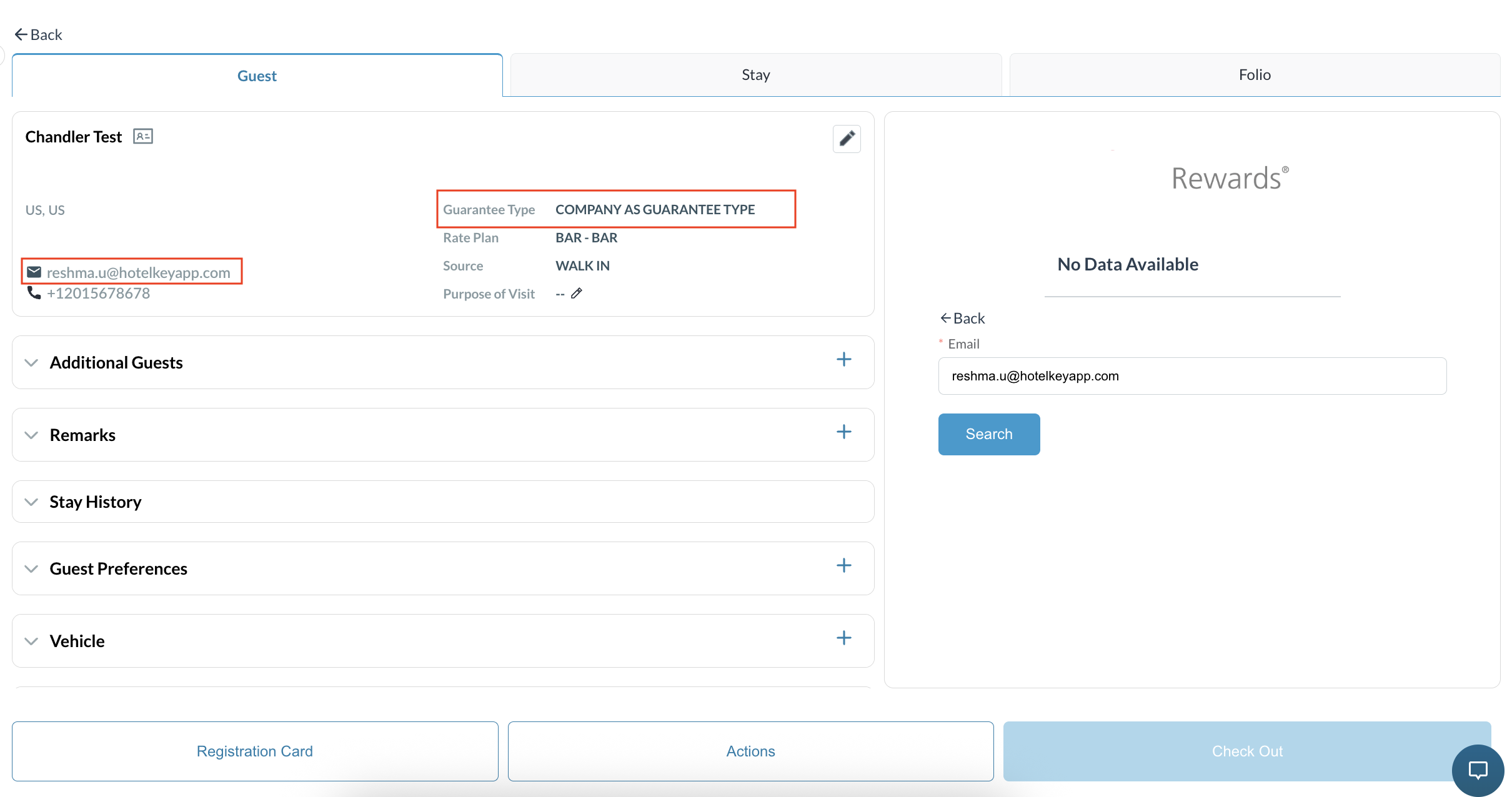The image size is (1512, 797).
Task: Open the Actions menu button
Action: pyautogui.click(x=750, y=751)
